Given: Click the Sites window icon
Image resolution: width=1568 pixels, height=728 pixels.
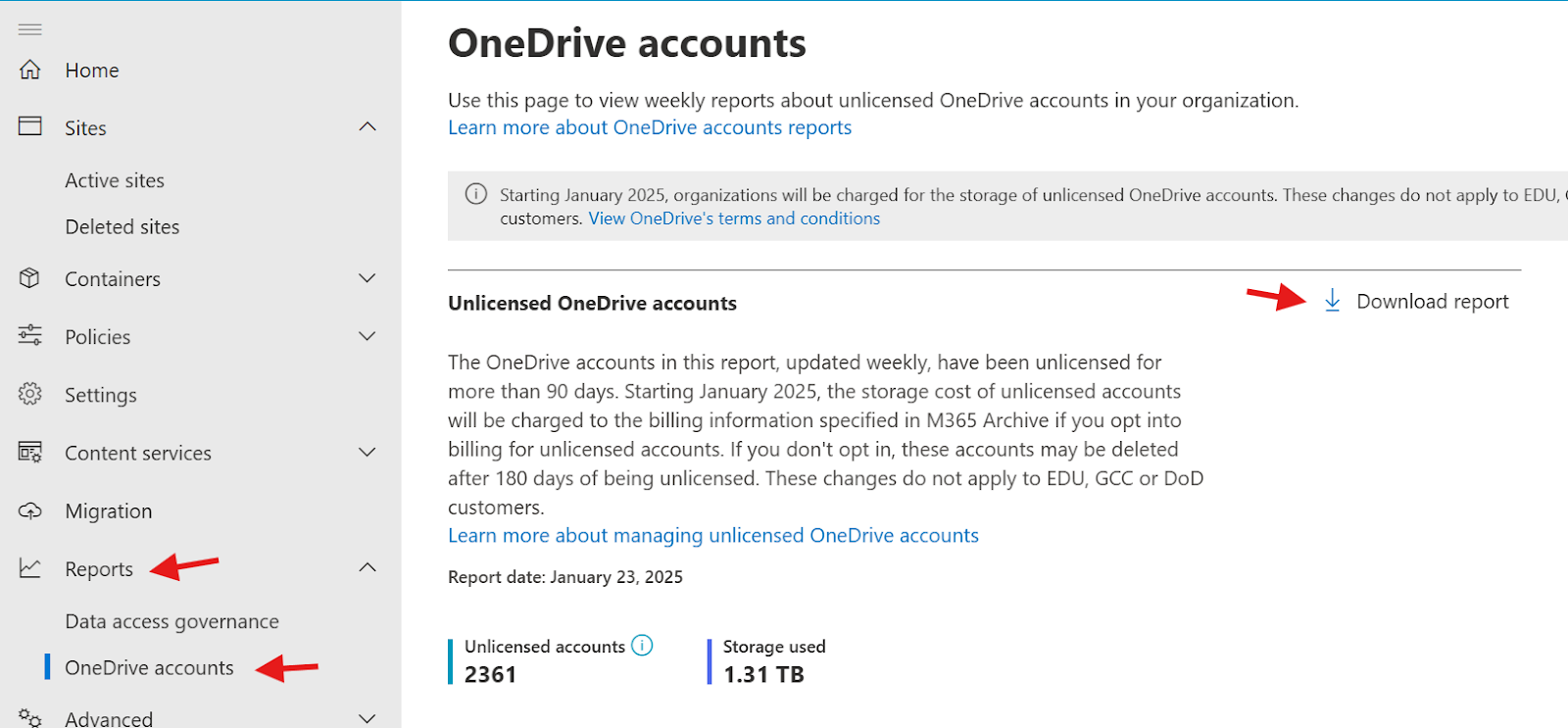Looking at the screenshot, I should (x=30, y=126).
